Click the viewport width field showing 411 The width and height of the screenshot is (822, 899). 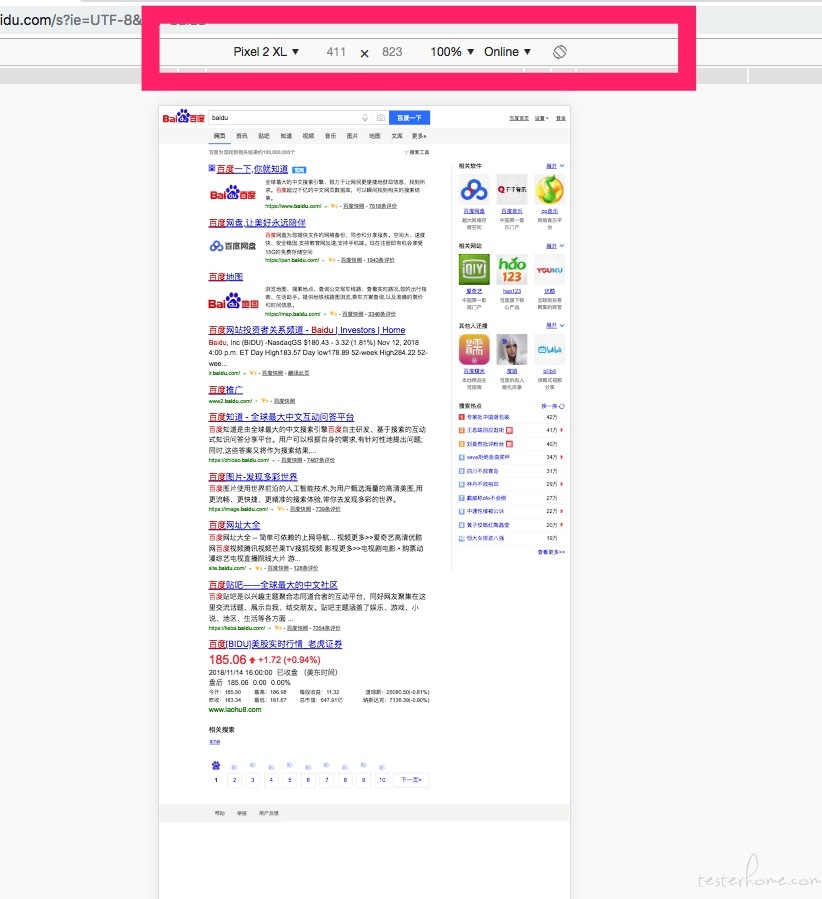[336, 52]
